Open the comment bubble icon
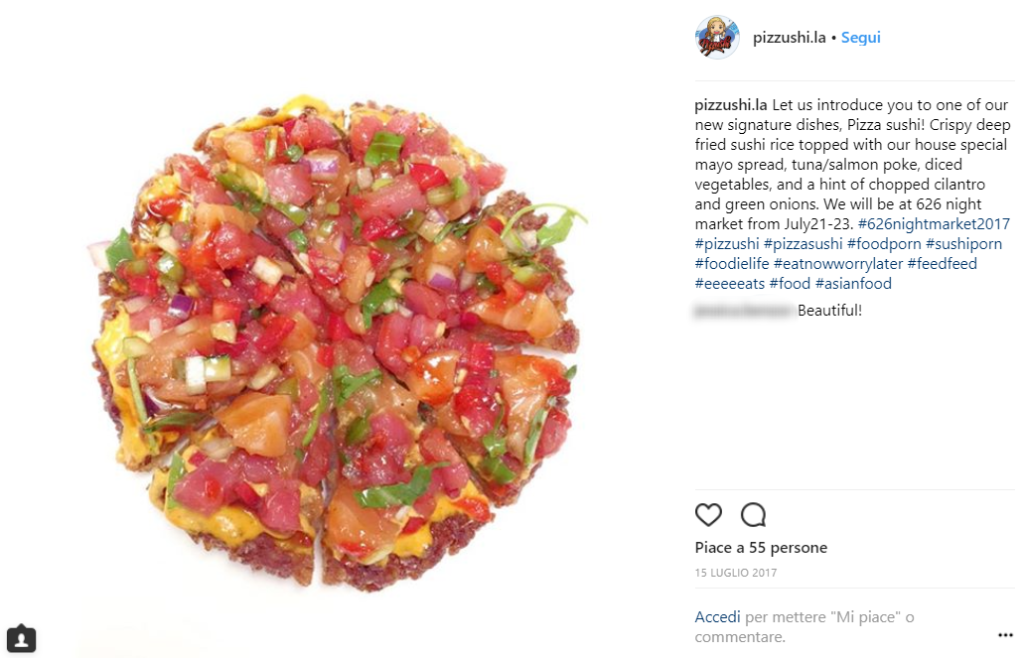1024x658 pixels. (x=753, y=515)
